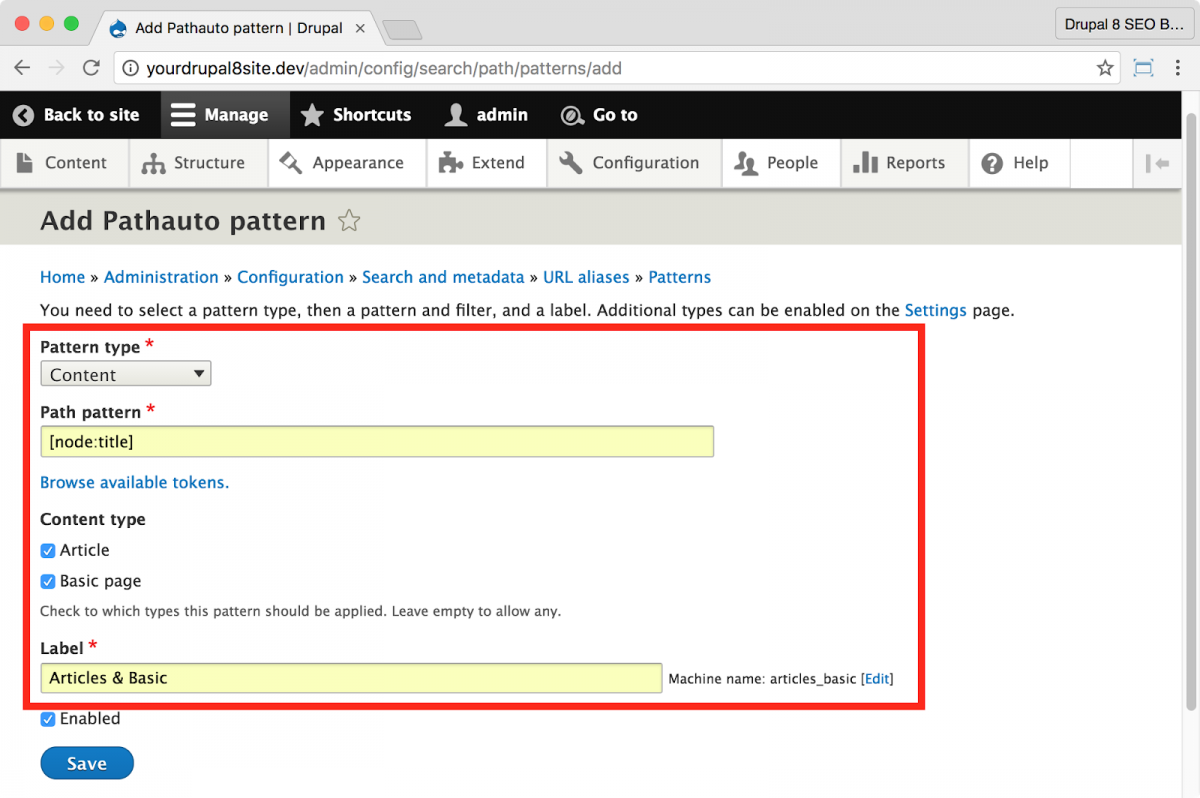Open Reports via the bar-chart icon
1200x798 pixels.
coord(865,162)
